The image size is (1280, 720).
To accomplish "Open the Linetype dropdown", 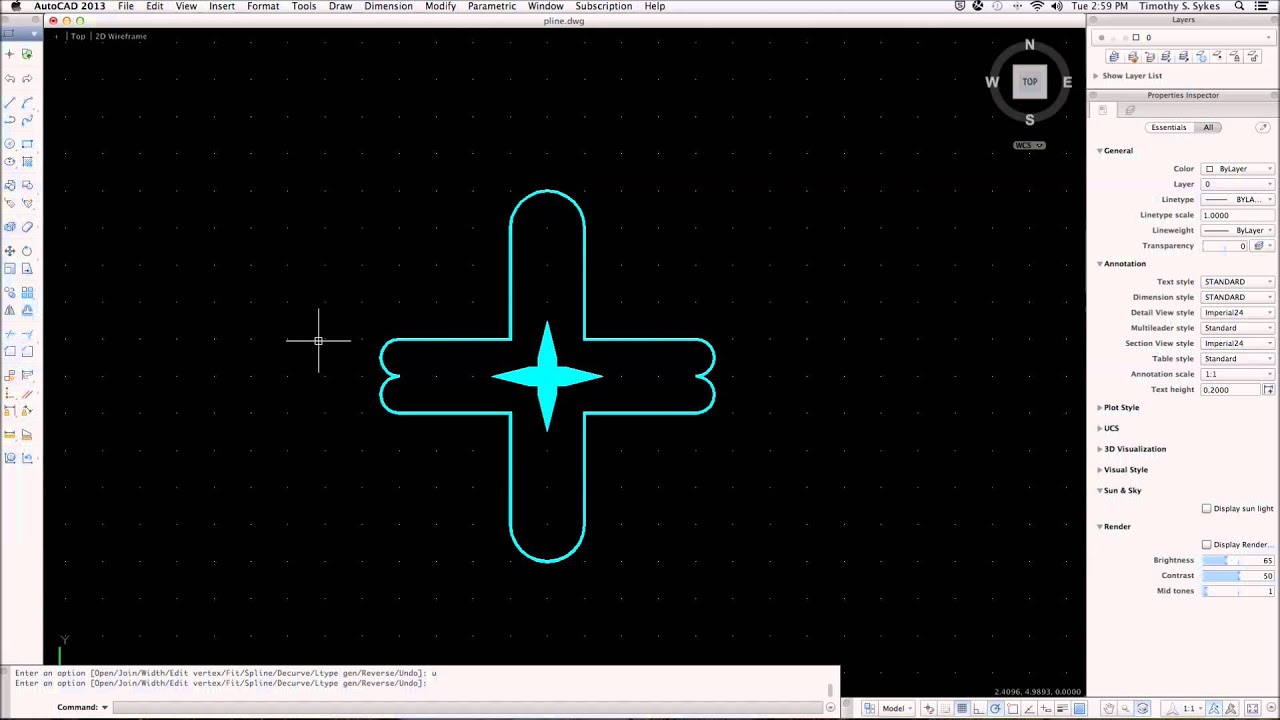I will (x=1238, y=200).
